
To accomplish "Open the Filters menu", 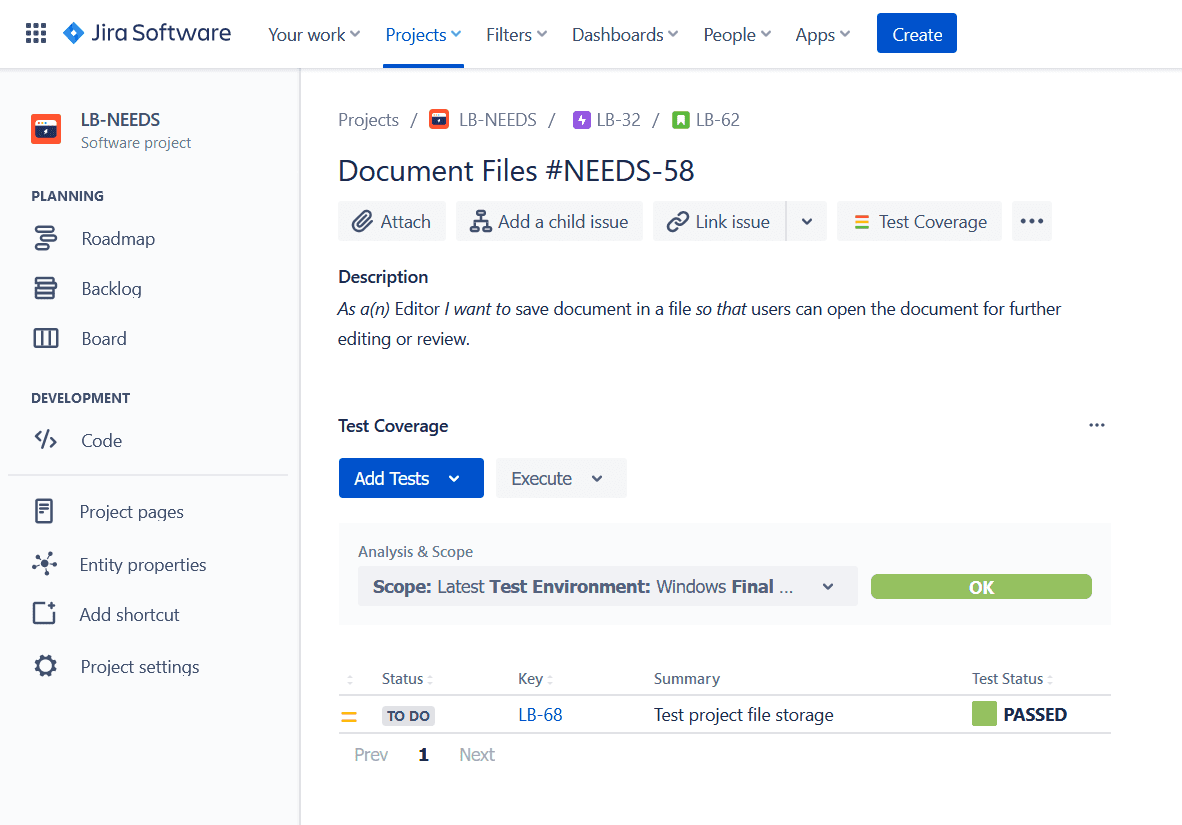I will pyautogui.click(x=516, y=35).
